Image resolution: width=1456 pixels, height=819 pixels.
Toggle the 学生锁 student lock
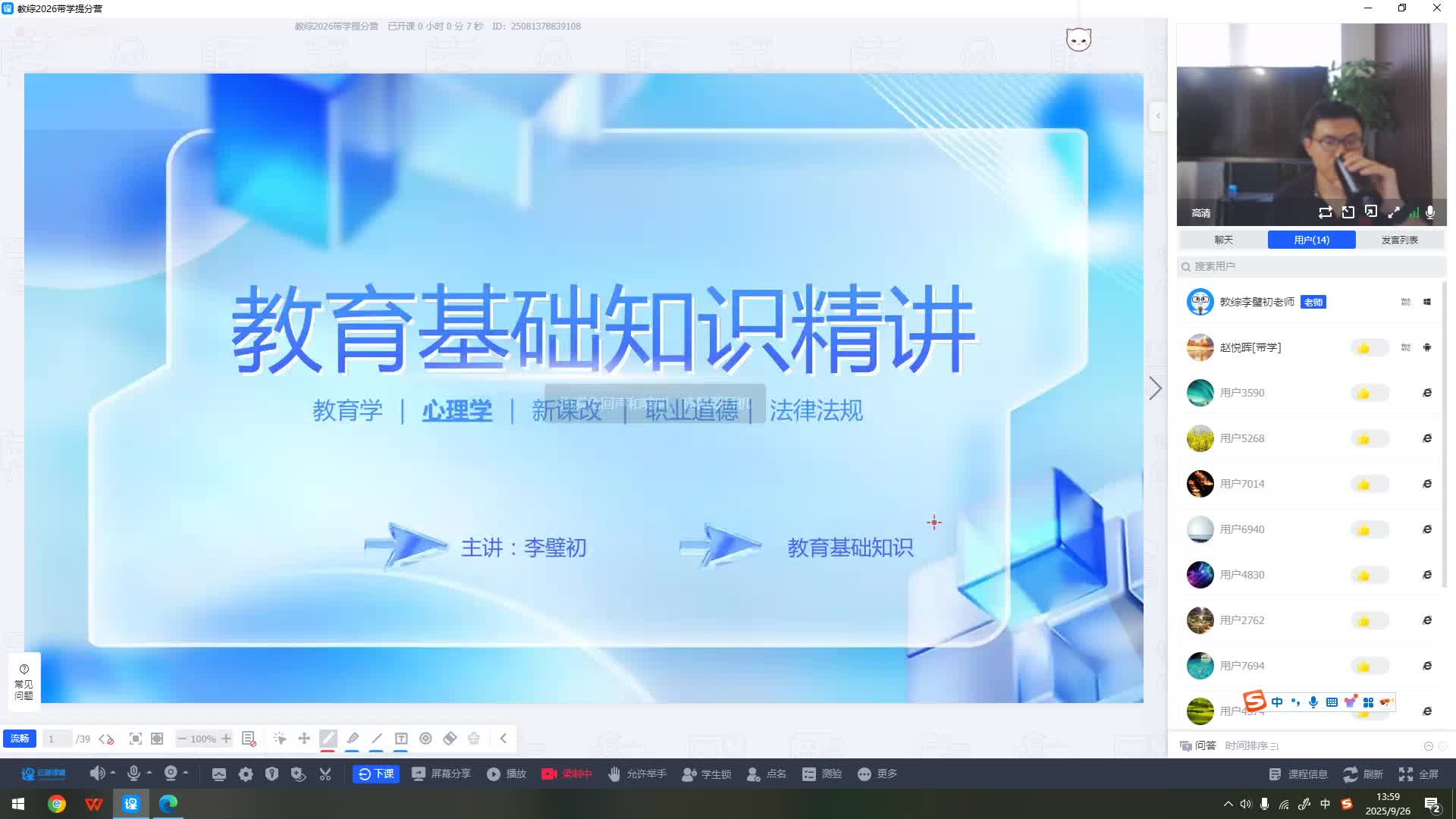[x=707, y=773]
